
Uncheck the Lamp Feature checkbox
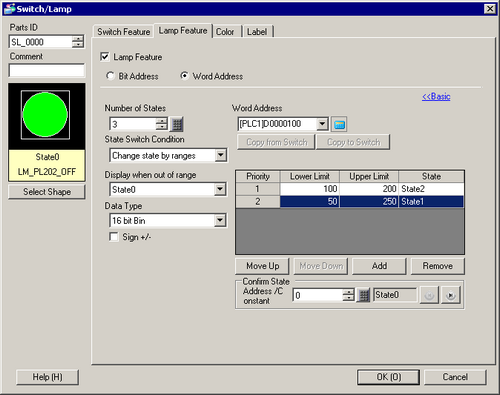105,57
